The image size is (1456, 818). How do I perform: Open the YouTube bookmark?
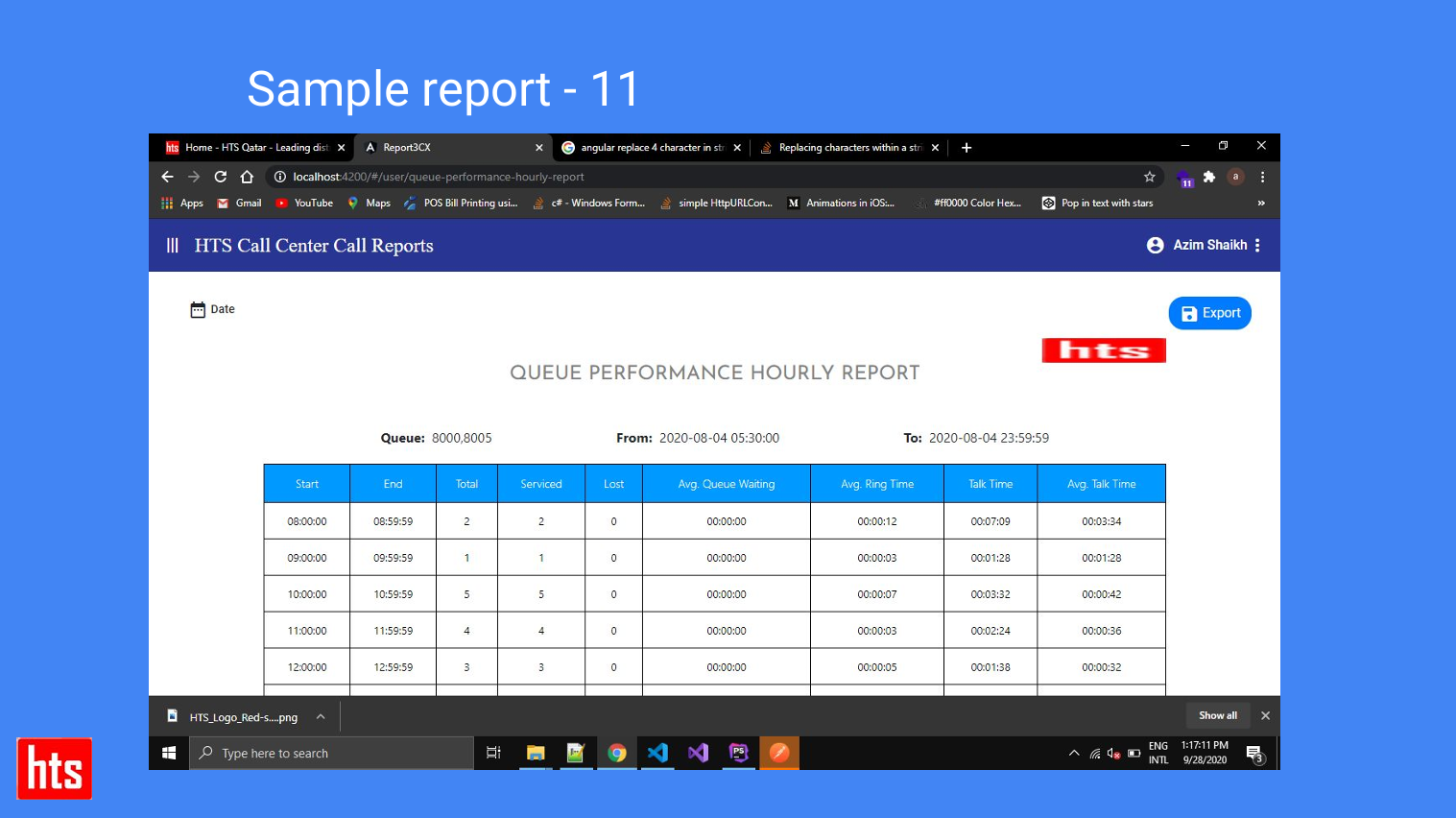304,204
